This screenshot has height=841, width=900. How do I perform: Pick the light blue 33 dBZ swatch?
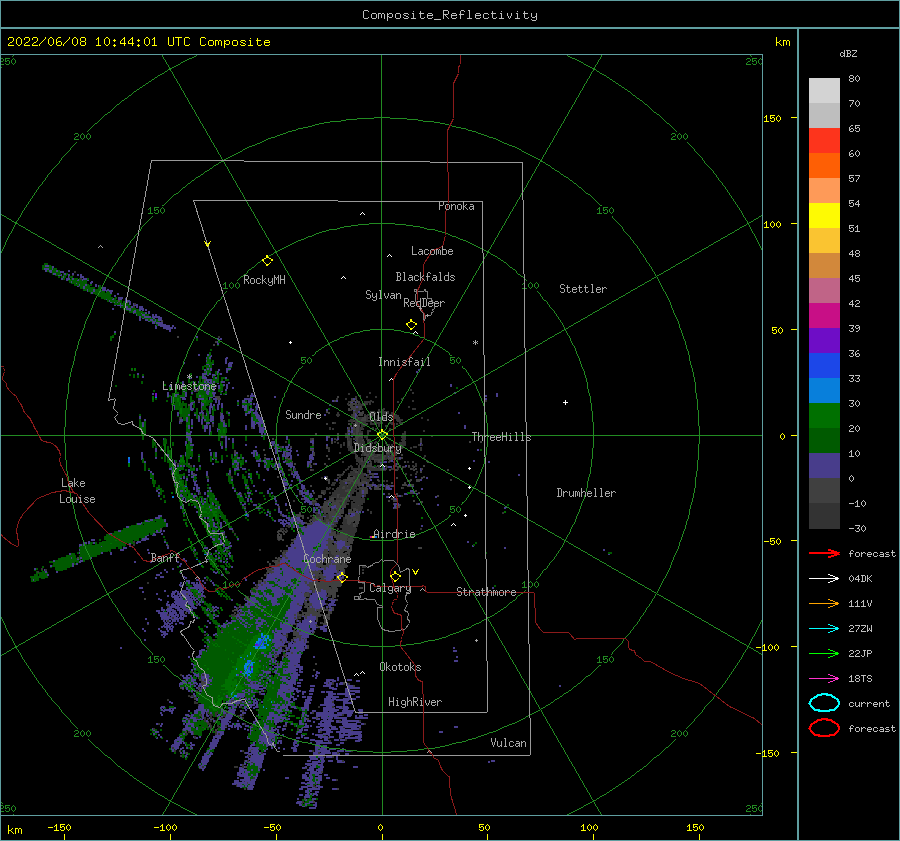click(x=824, y=390)
